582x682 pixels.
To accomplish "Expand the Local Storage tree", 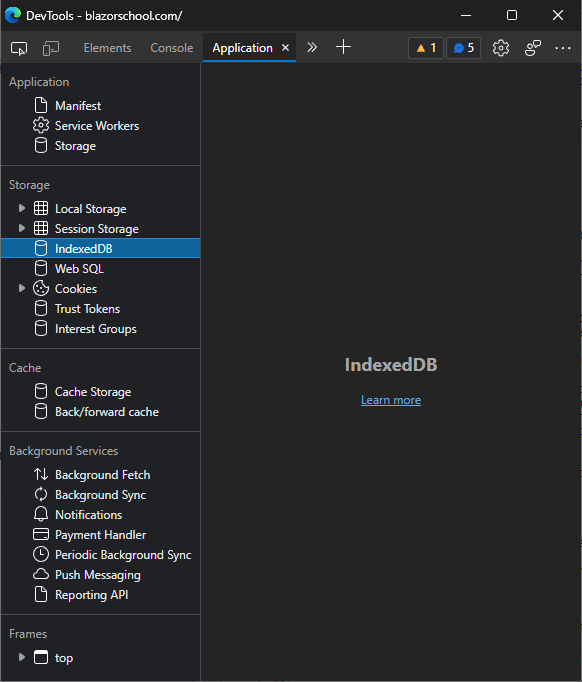I will (21, 208).
